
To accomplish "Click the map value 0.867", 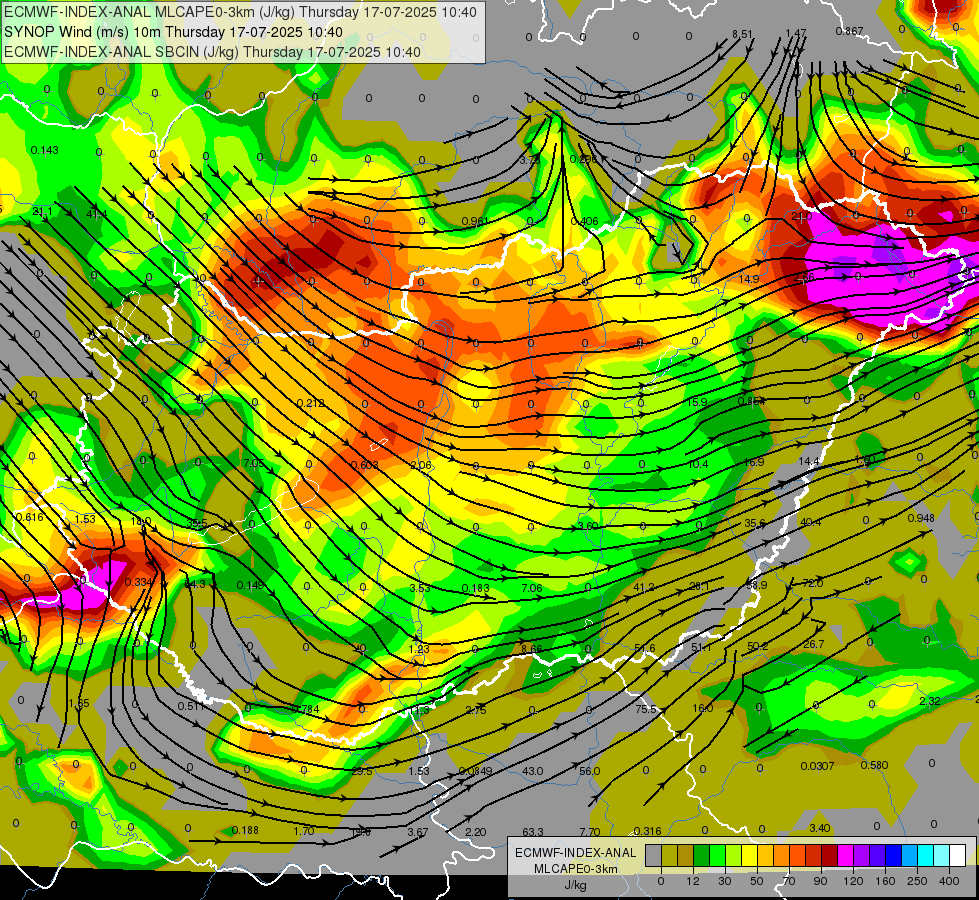I will coord(849,31).
